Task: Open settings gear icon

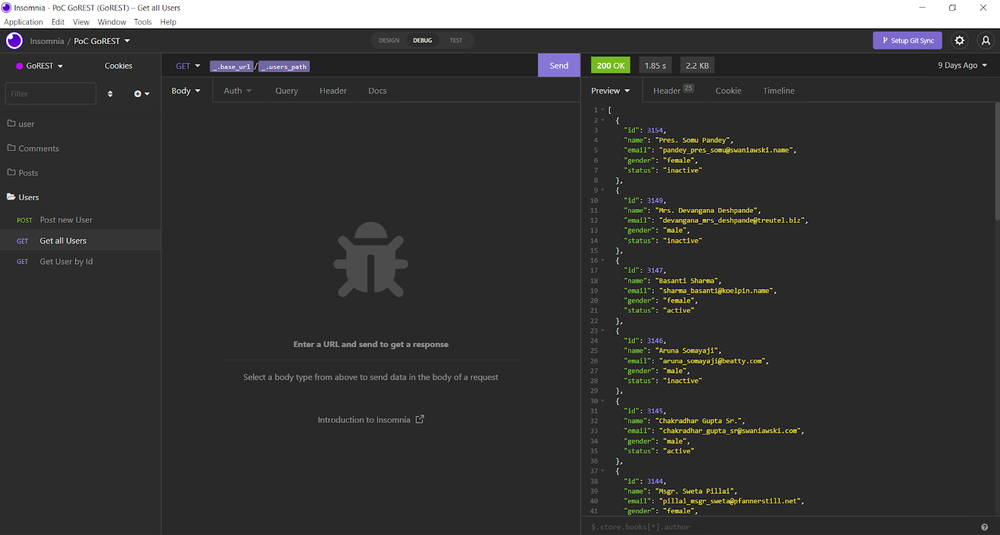Action: (959, 41)
